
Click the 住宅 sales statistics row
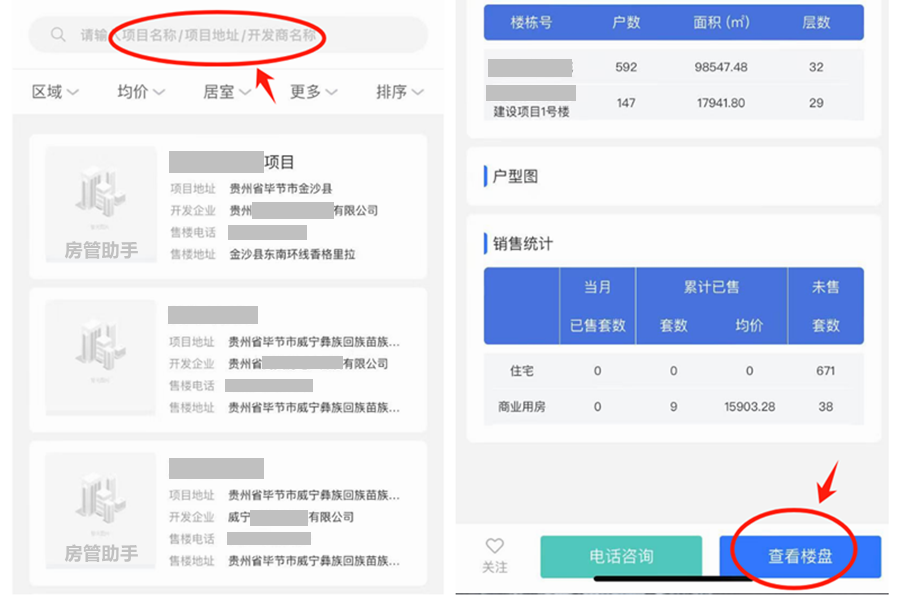point(673,371)
